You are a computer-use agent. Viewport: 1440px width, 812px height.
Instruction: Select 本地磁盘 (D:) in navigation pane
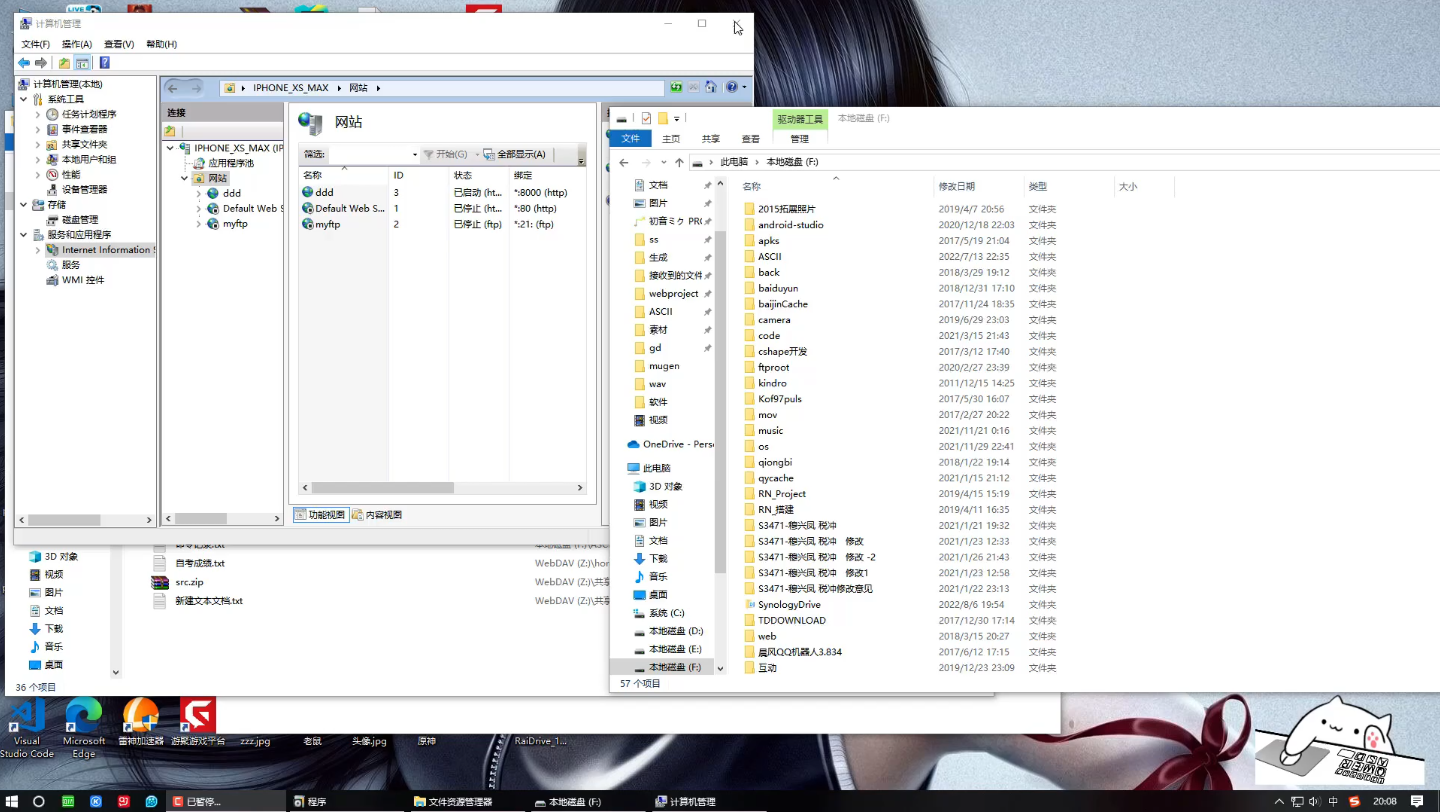(x=669, y=631)
